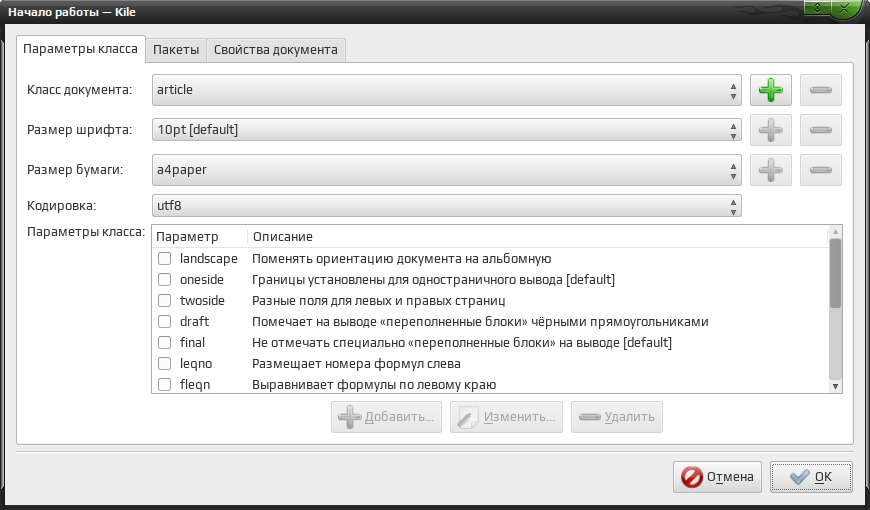
Task: Select the fleqn description 'Выравнивает формулы по левому краю'
Action: 374,385
